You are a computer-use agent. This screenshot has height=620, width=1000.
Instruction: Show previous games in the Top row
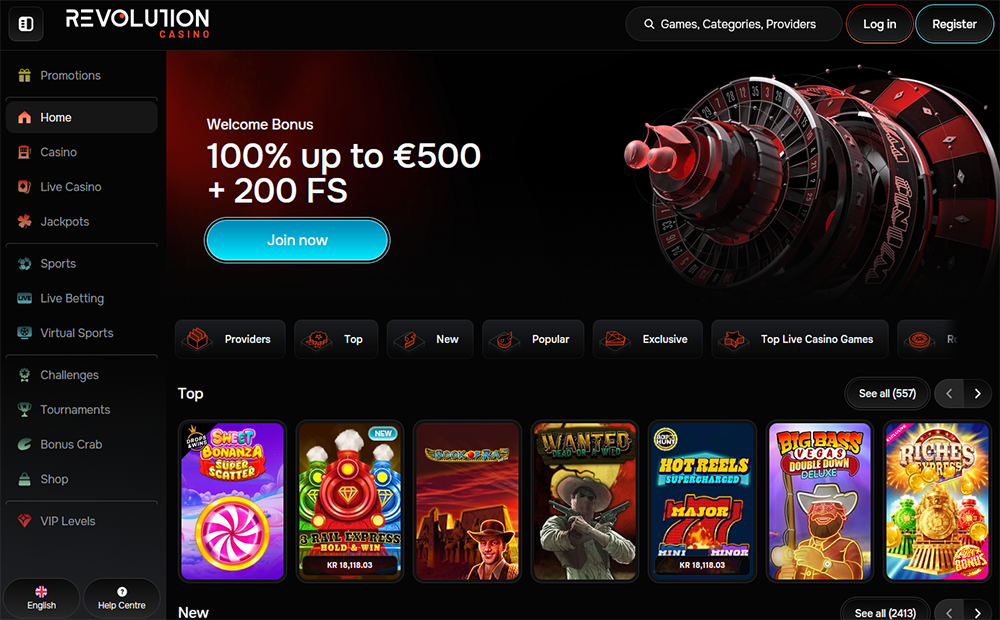pos(949,394)
